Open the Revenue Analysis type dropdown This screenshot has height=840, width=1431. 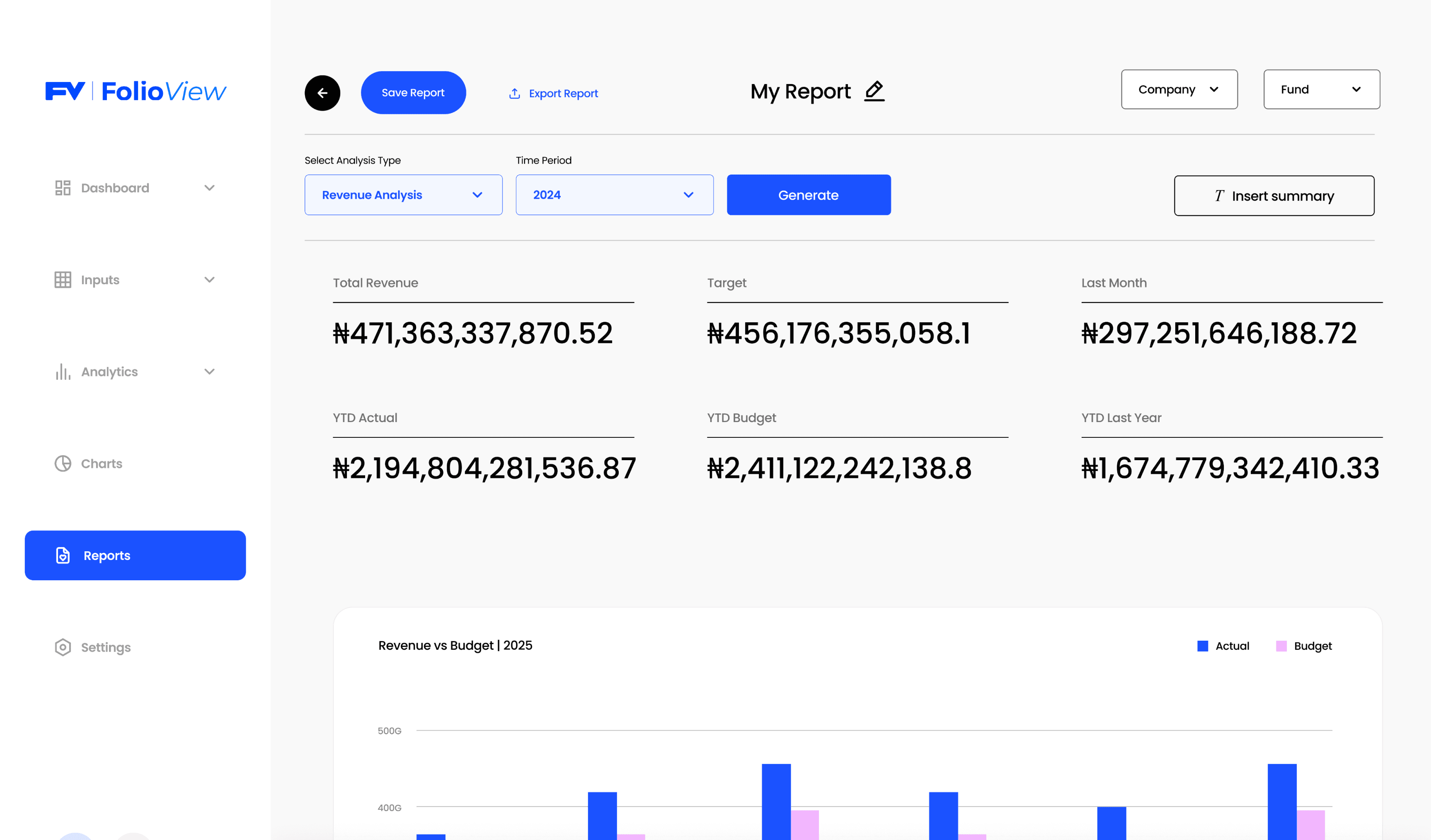403,195
